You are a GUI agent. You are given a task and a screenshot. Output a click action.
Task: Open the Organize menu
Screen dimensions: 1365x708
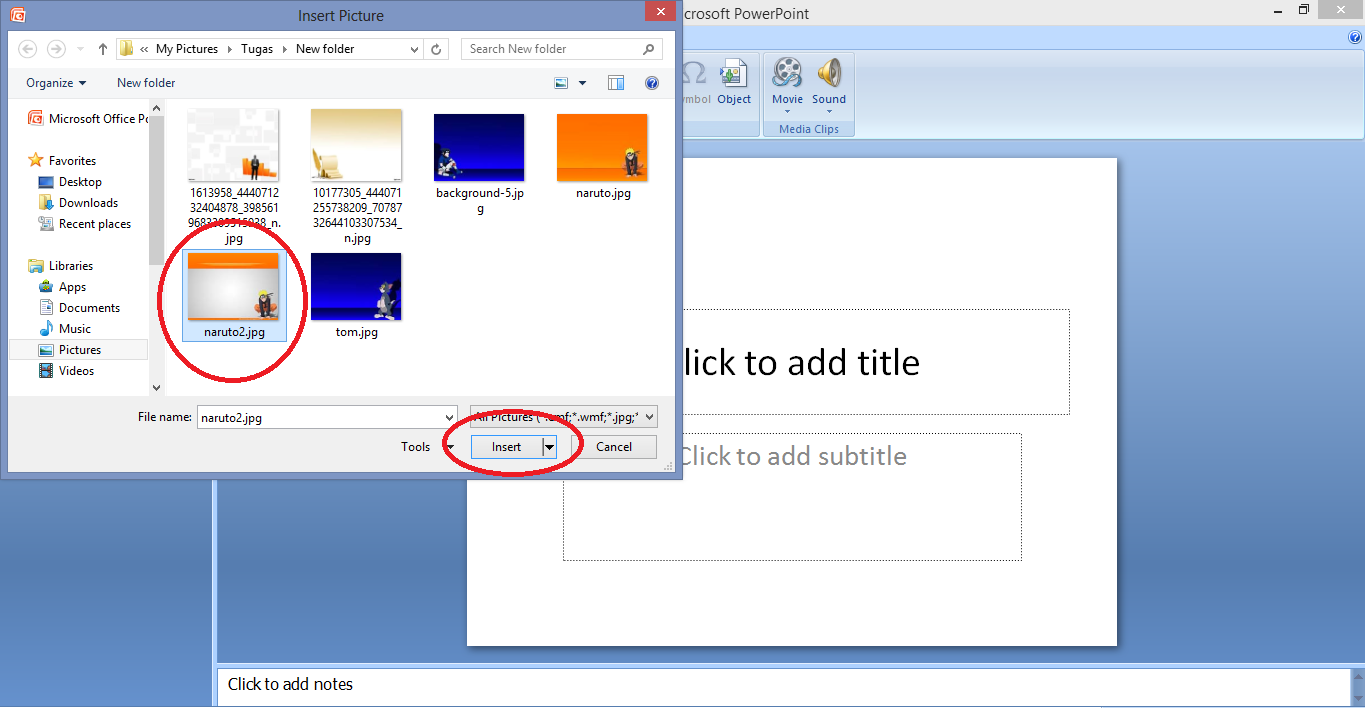coord(55,82)
